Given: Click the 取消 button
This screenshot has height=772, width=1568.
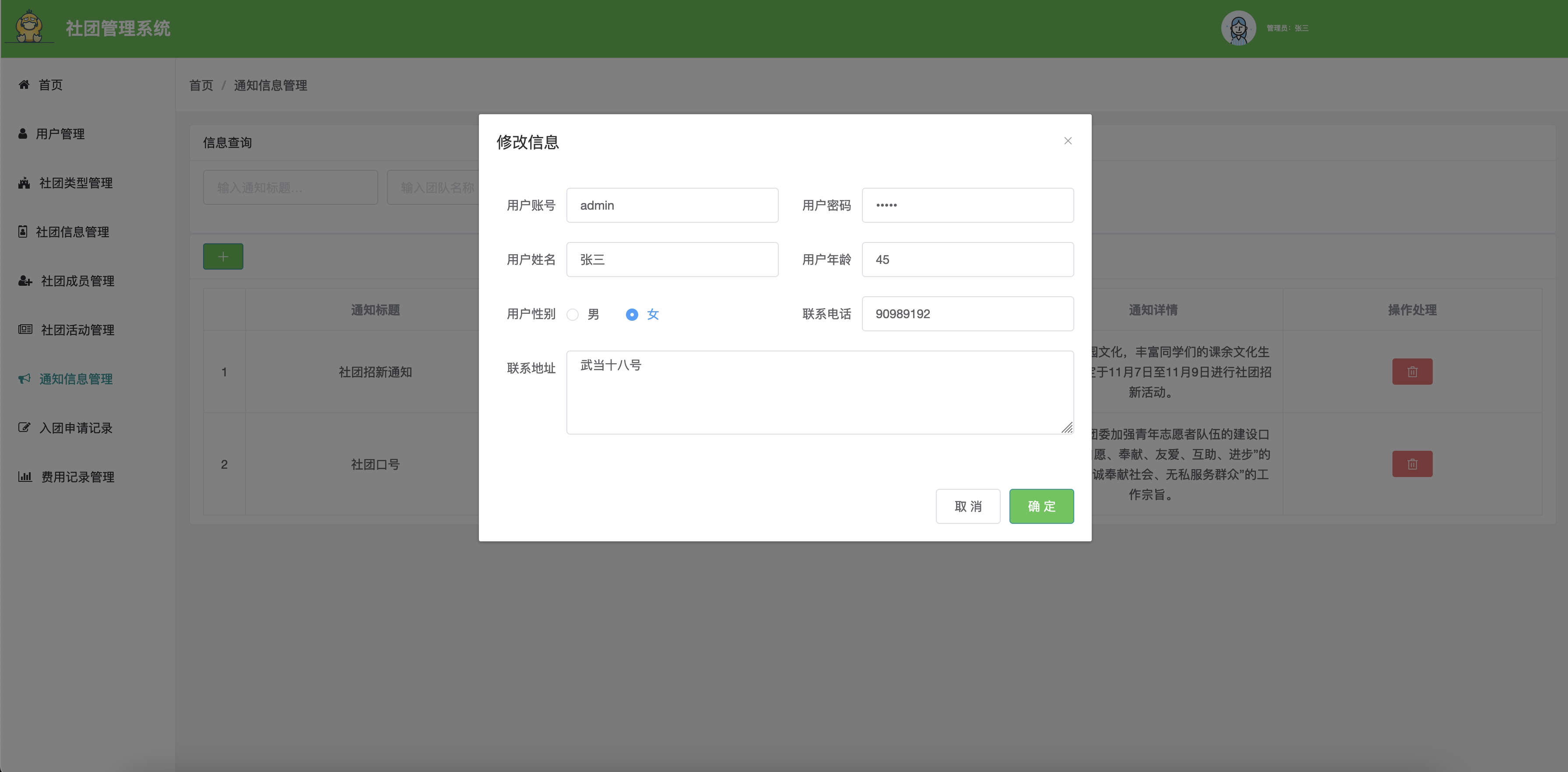Looking at the screenshot, I should click(x=968, y=506).
